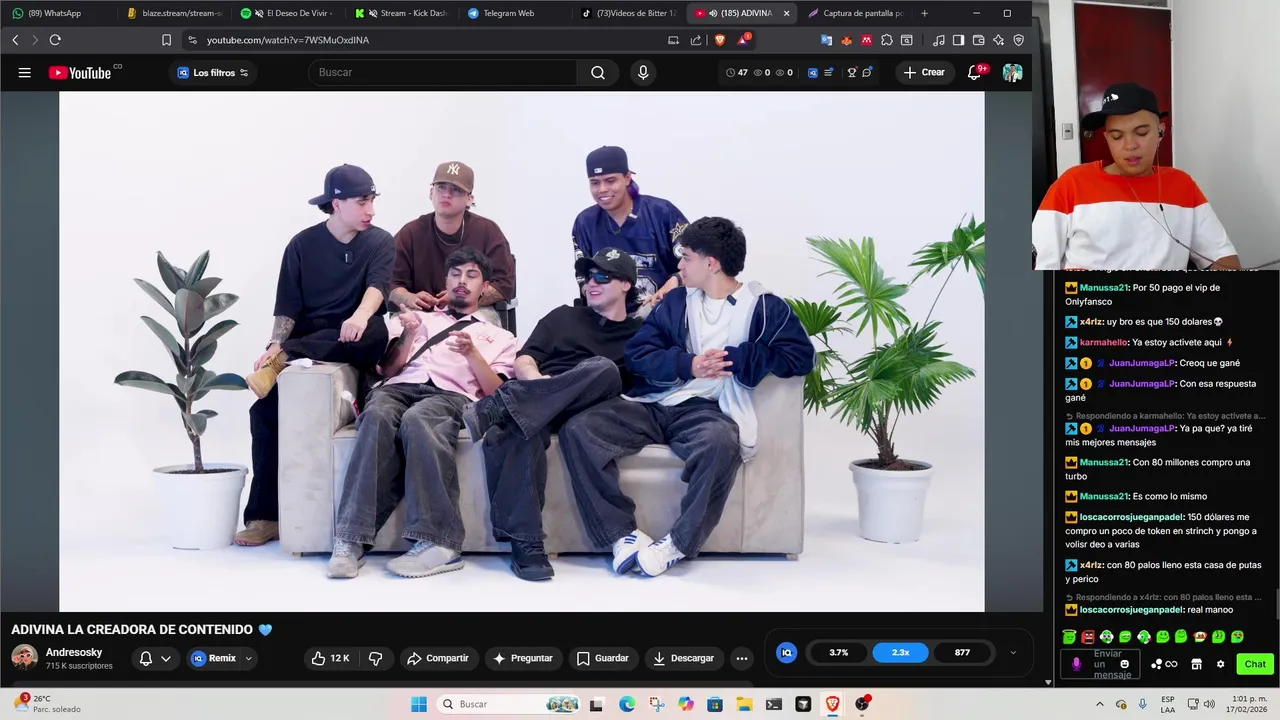Toggle the Windows tray microphone icon
This screenshot has height=720, width=1280.
1142,704
